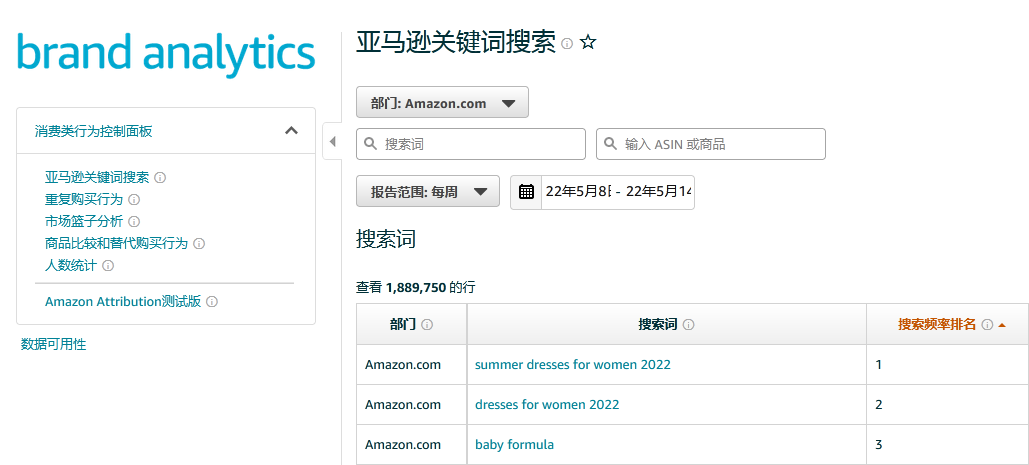Sort by the 搜索频率排名 column header
This screenshot has width=1029, height=465.
coord(937,325)
